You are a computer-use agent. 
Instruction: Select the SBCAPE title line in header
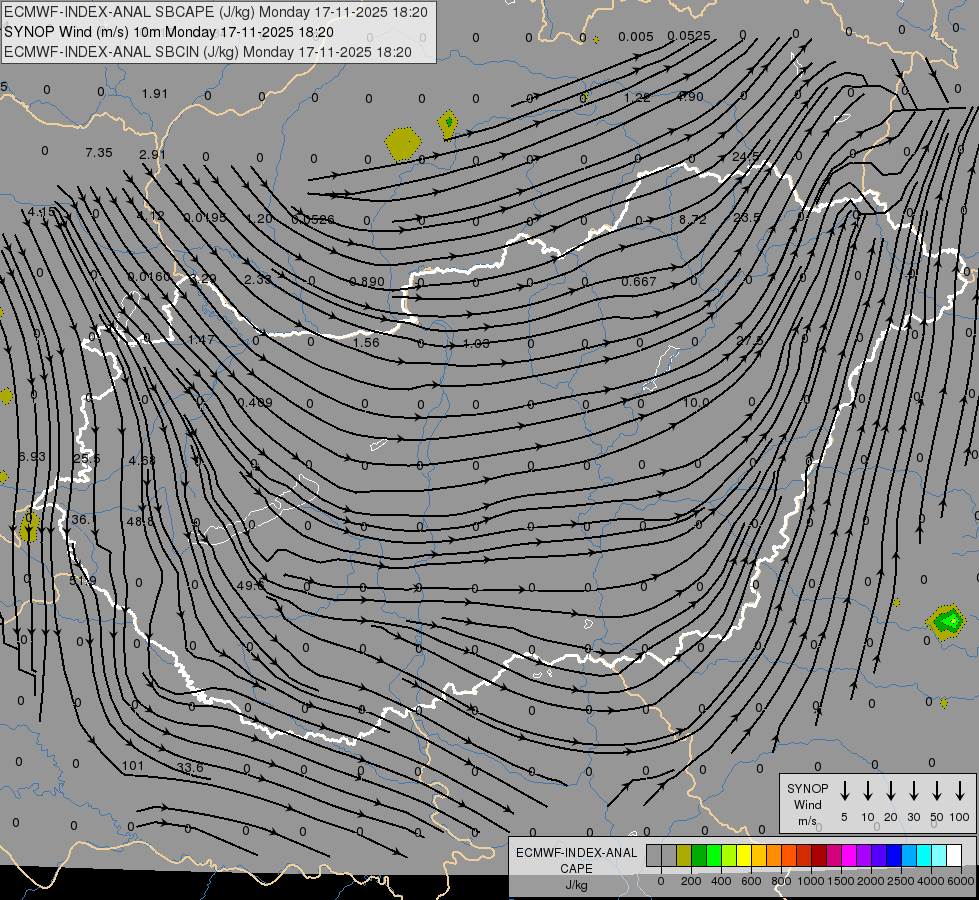(216, 12)
